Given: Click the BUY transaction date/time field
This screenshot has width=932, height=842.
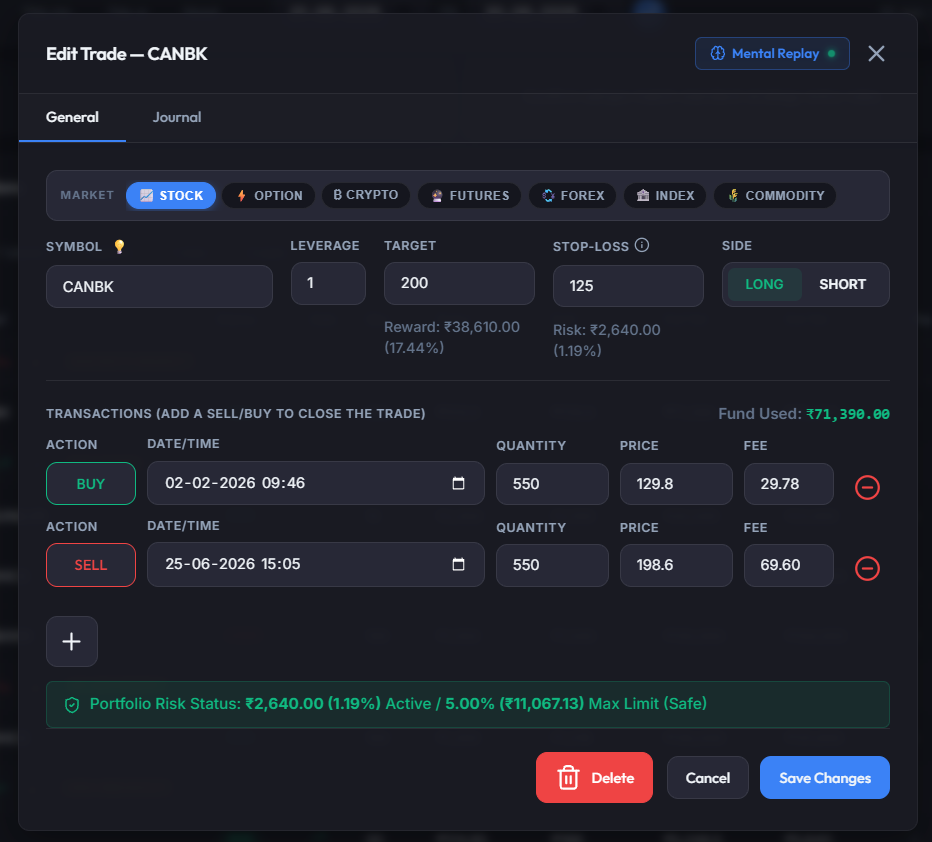Looking at the screenshot, I should (x=316, y=483).
